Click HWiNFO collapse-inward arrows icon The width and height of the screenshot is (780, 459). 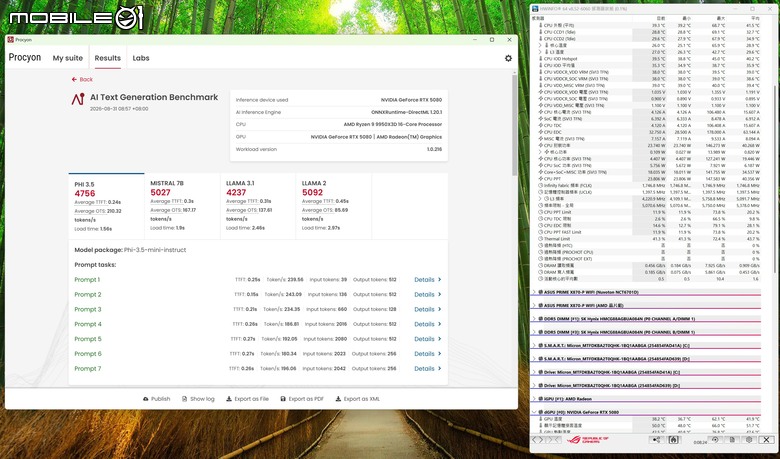(554, 440)
